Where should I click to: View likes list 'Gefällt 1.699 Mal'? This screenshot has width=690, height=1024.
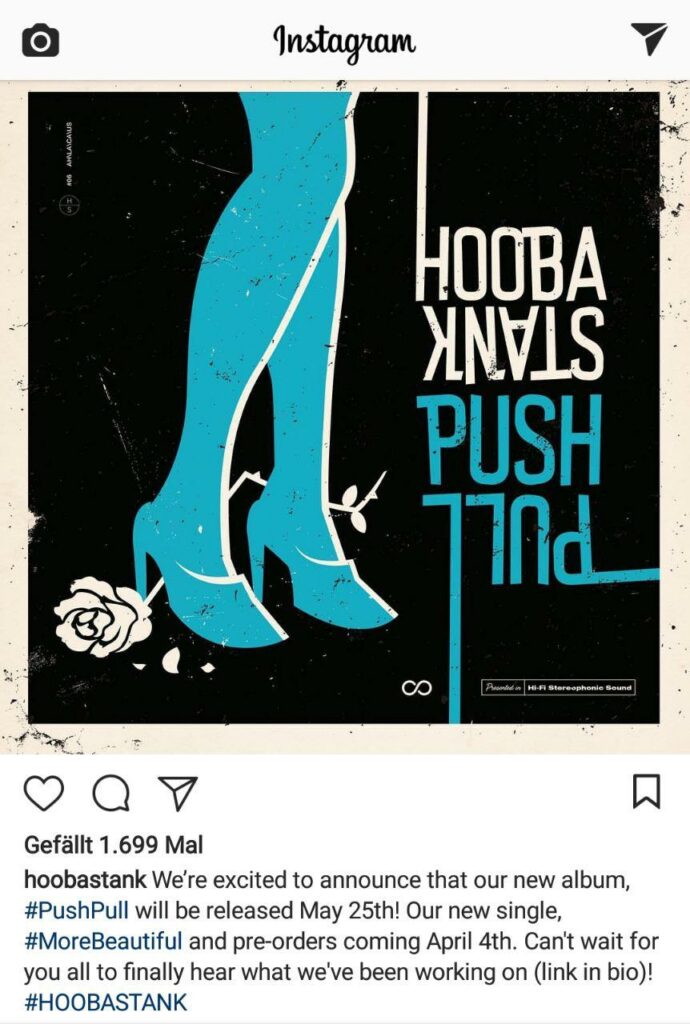point(114,845)
